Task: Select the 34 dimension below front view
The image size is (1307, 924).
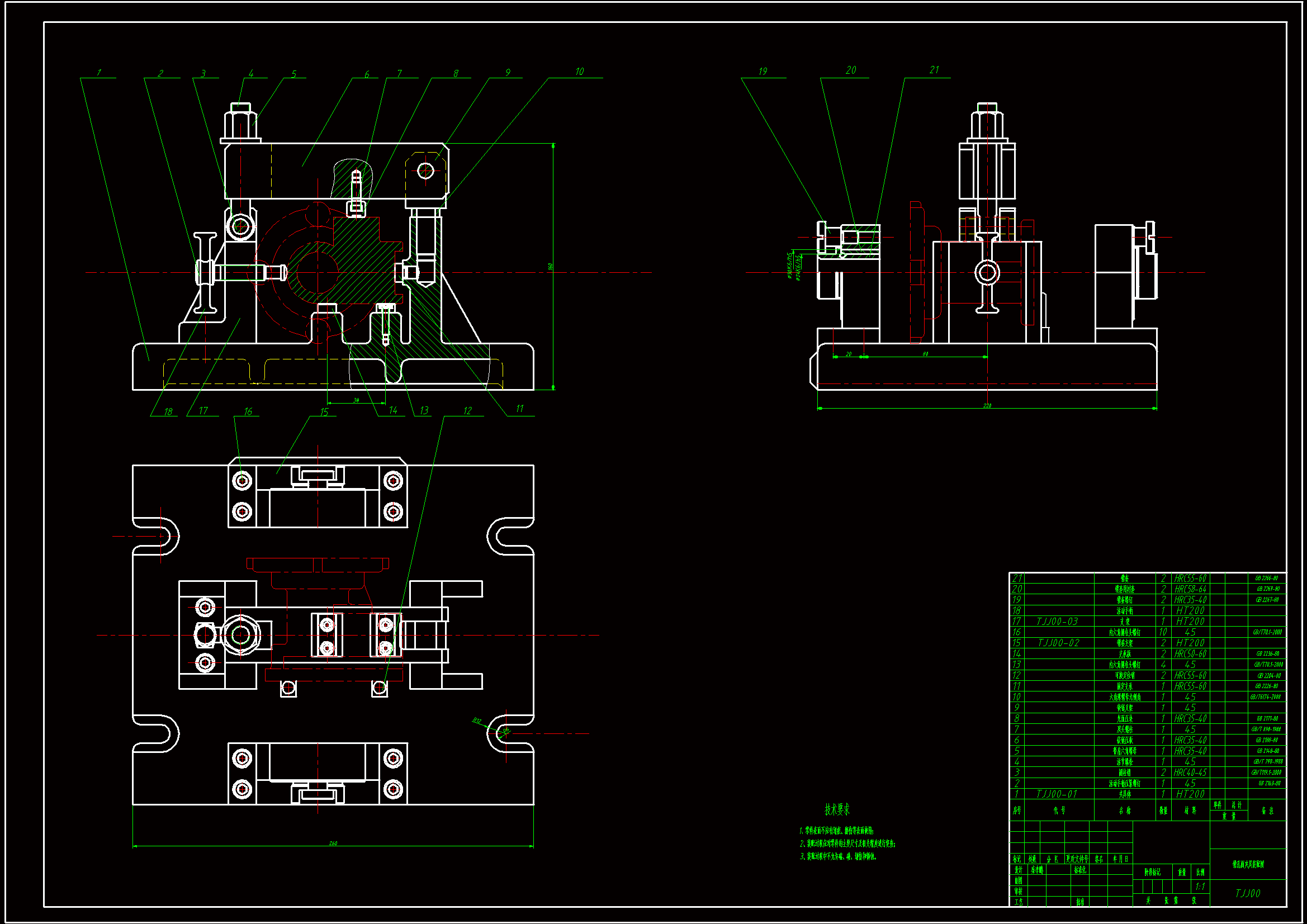Action: pyautogui.click(x=356, y=400)
